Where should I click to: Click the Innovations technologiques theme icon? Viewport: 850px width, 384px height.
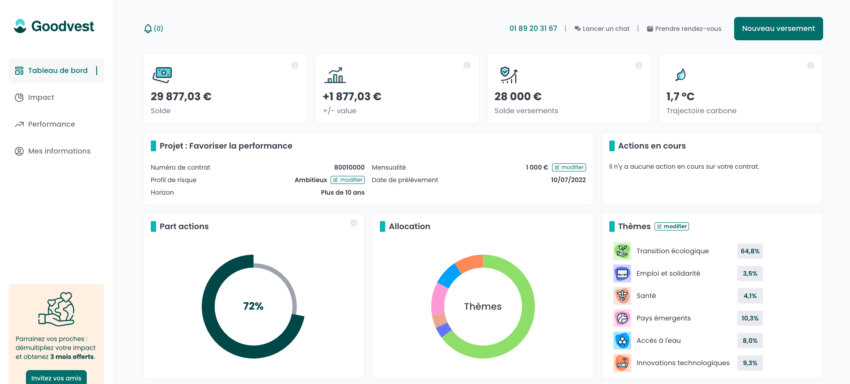(622, 363)
